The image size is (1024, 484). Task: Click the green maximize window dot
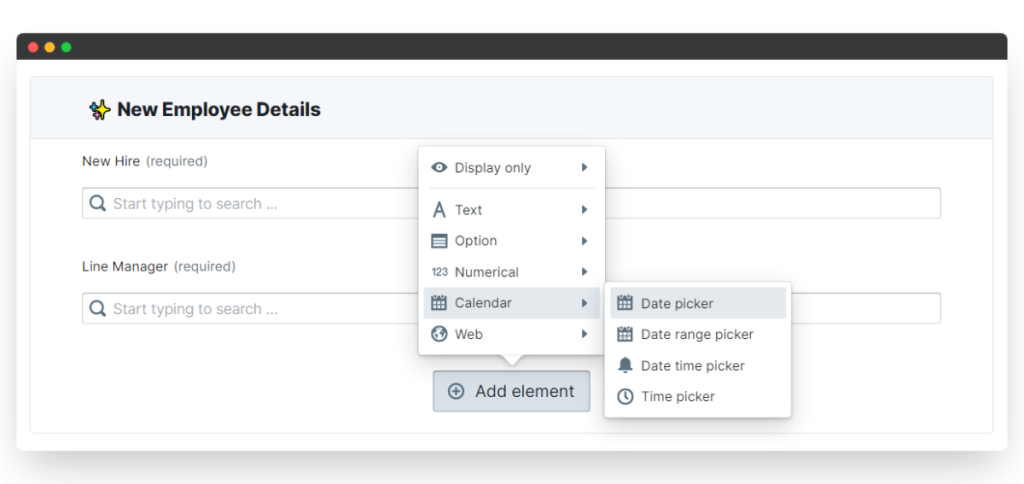tap(66, 47)
